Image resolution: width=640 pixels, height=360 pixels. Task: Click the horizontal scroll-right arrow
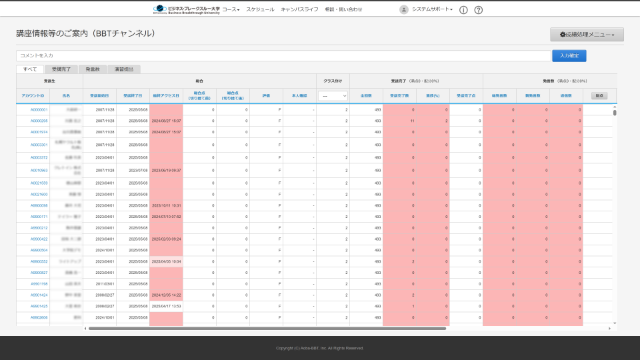tap(610, 328)
